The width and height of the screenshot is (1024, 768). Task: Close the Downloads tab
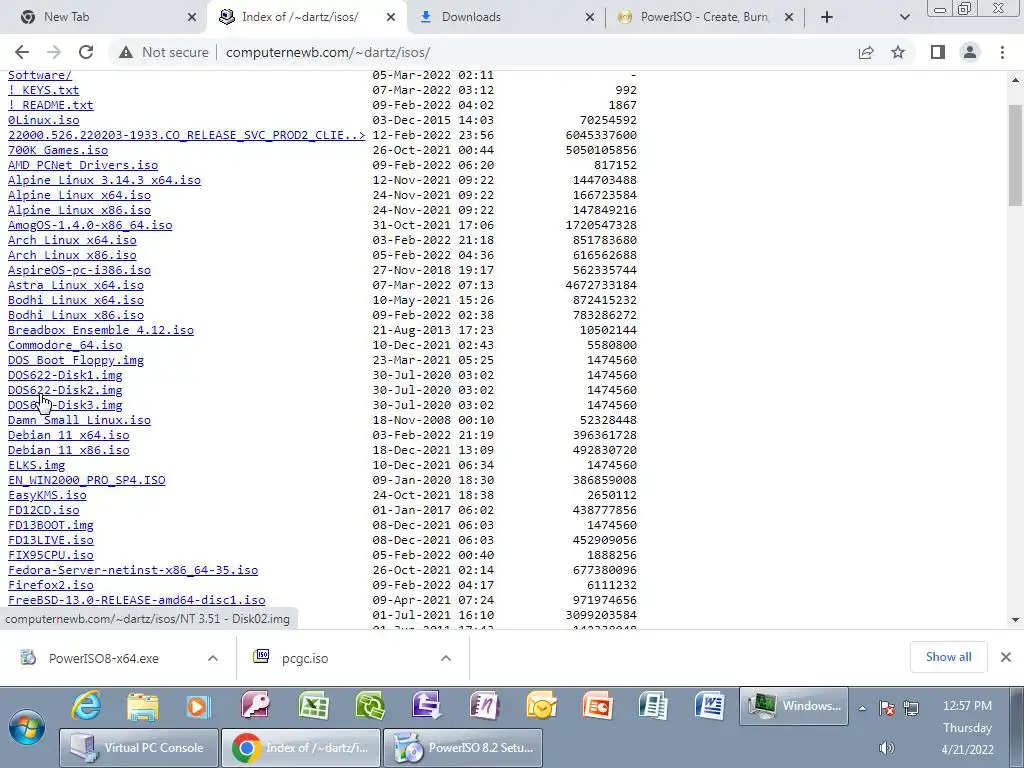click(x=590, y=17)
